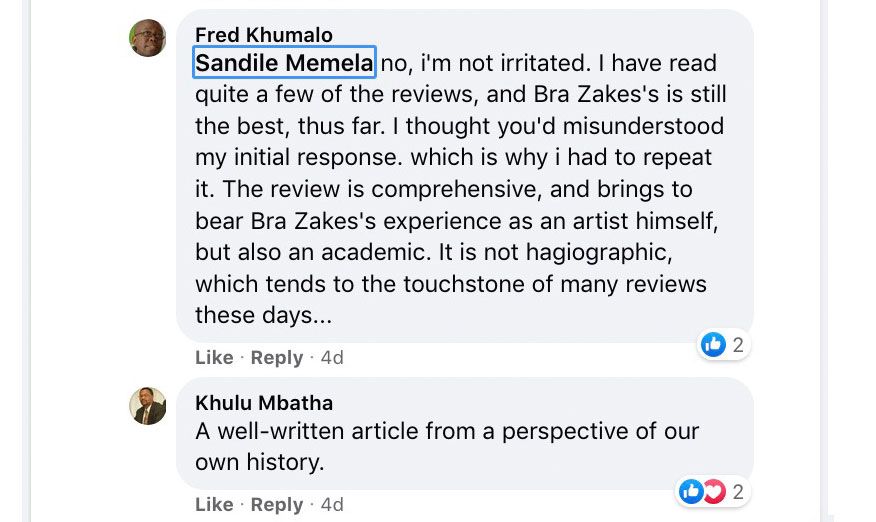Click Khulu Mbatha's profile picture
Viewport: 876px width, 522px height.
click(x=148, y=406)
